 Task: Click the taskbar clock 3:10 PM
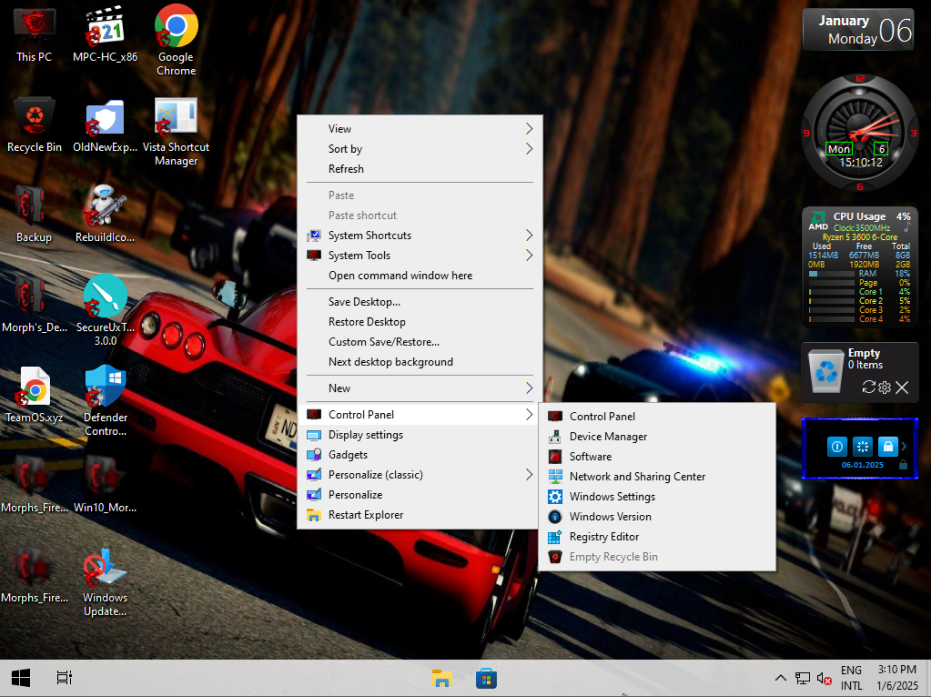(x=897, y=678)
